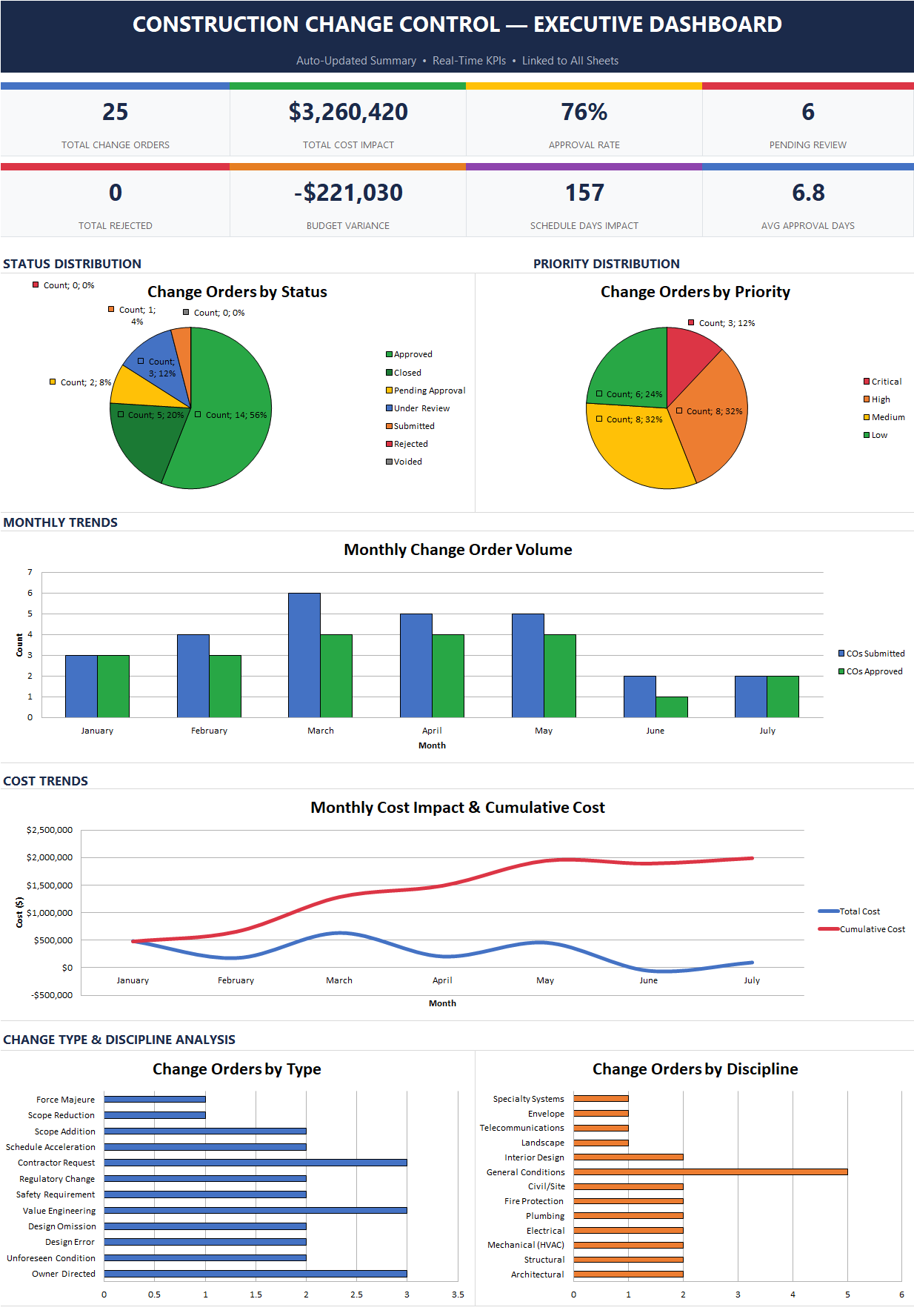Click the Value Engineering category label
Viewport: 914px width, 1316px height.
tap(59, 1211)
